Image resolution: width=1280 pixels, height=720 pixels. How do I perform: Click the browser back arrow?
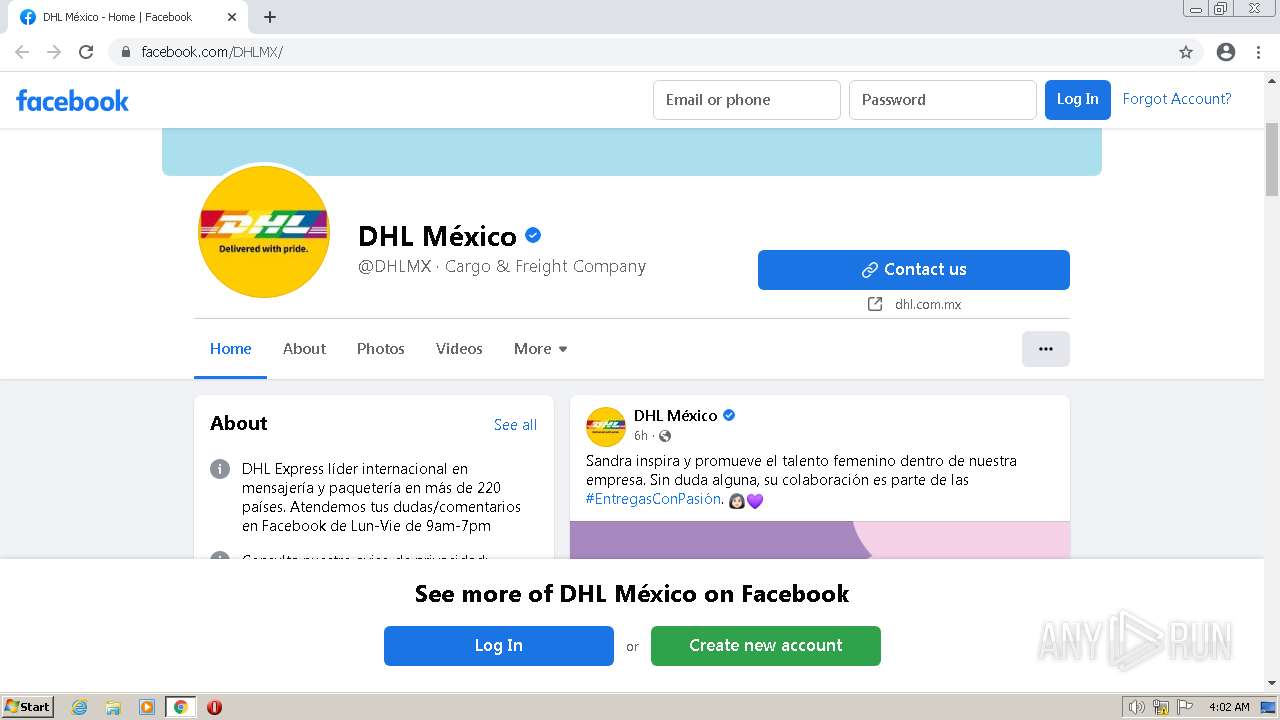point(22,52)
